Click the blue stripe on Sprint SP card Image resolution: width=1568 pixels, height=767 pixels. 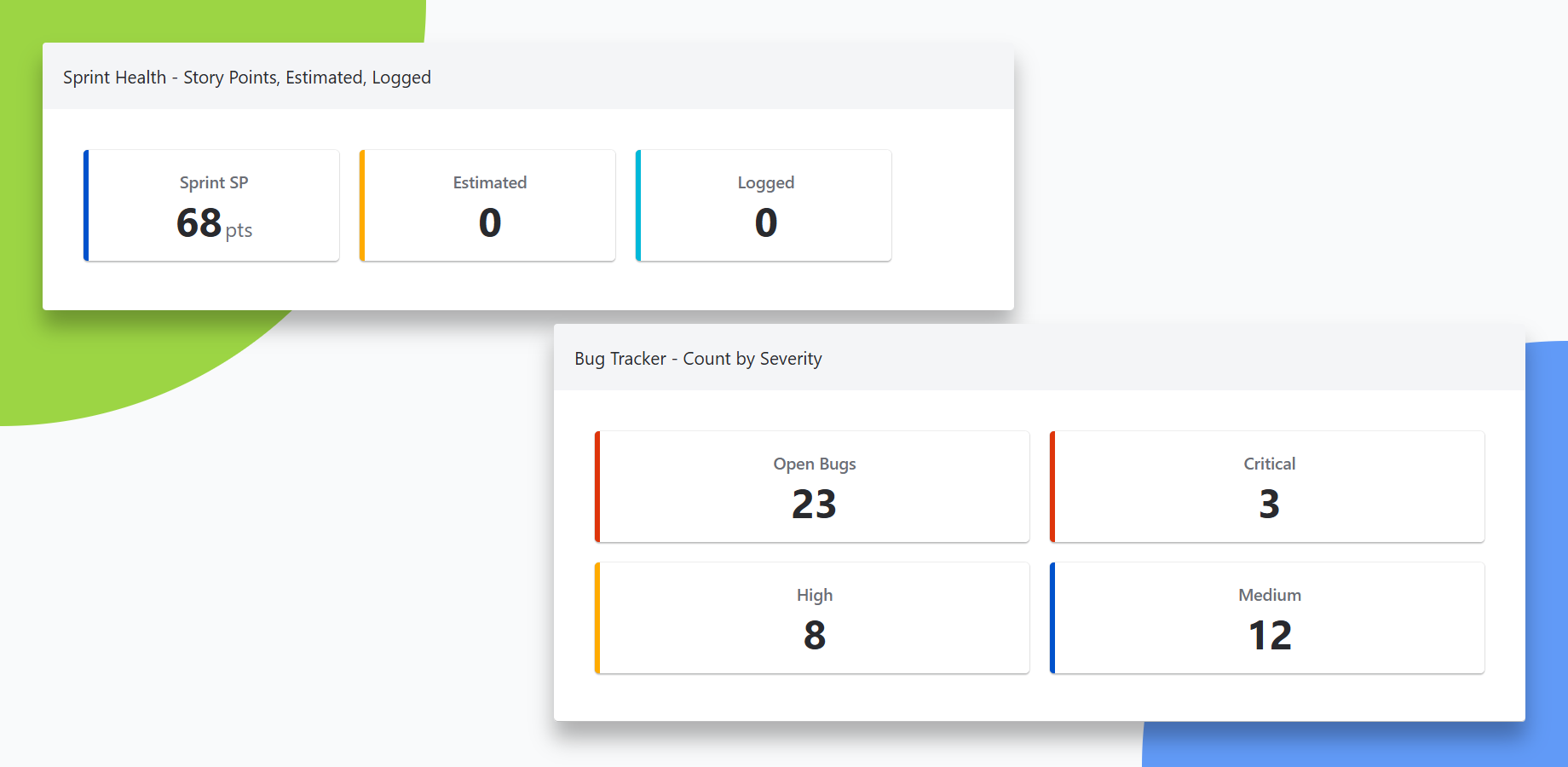click(86, 205)
